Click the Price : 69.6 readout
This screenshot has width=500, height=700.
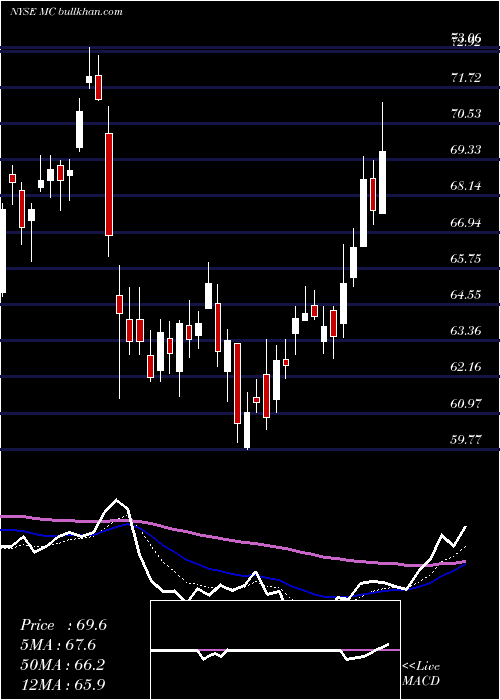[x=63, y=625]
